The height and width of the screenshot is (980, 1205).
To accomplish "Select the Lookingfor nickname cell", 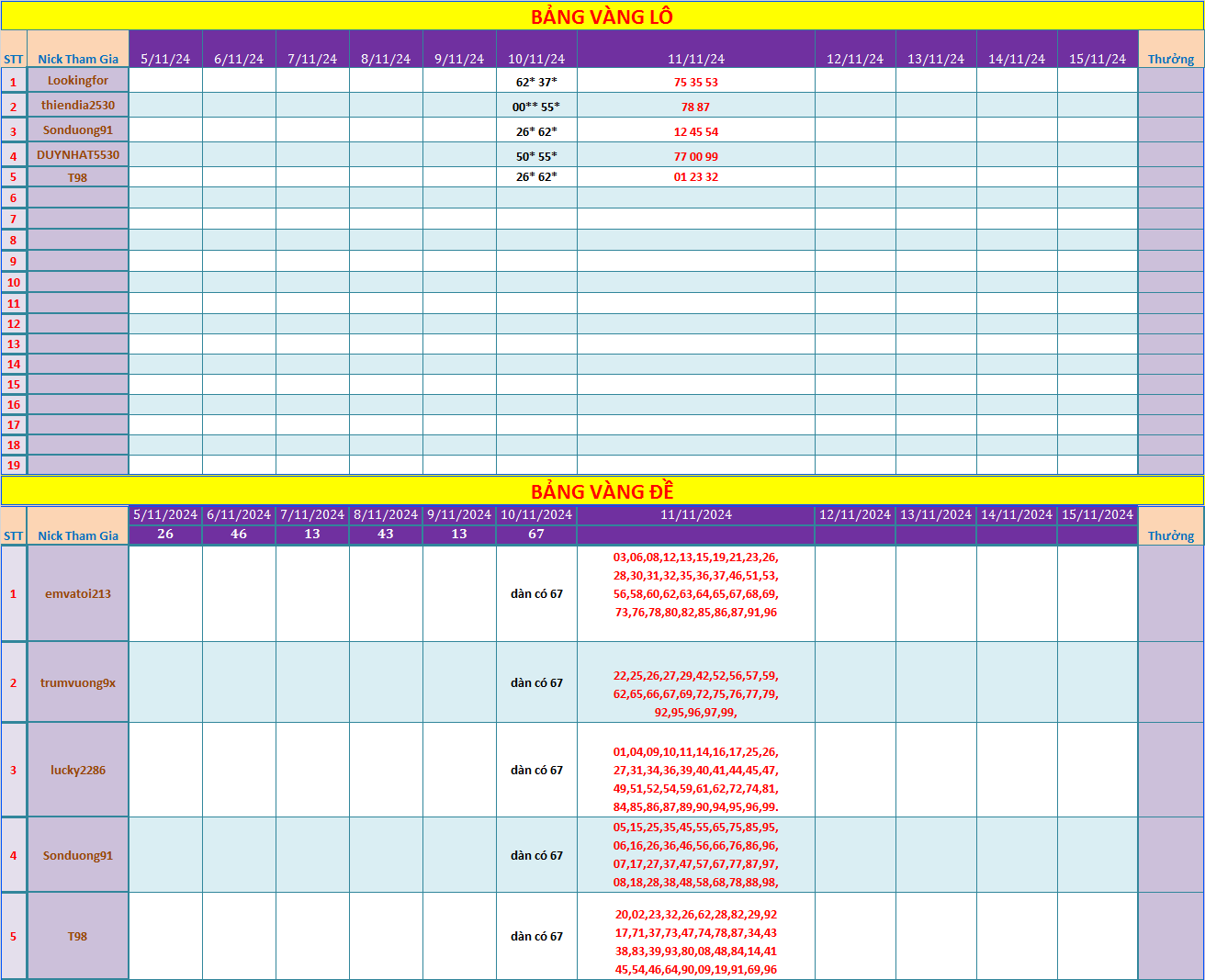I will click(x=78, y=80).
